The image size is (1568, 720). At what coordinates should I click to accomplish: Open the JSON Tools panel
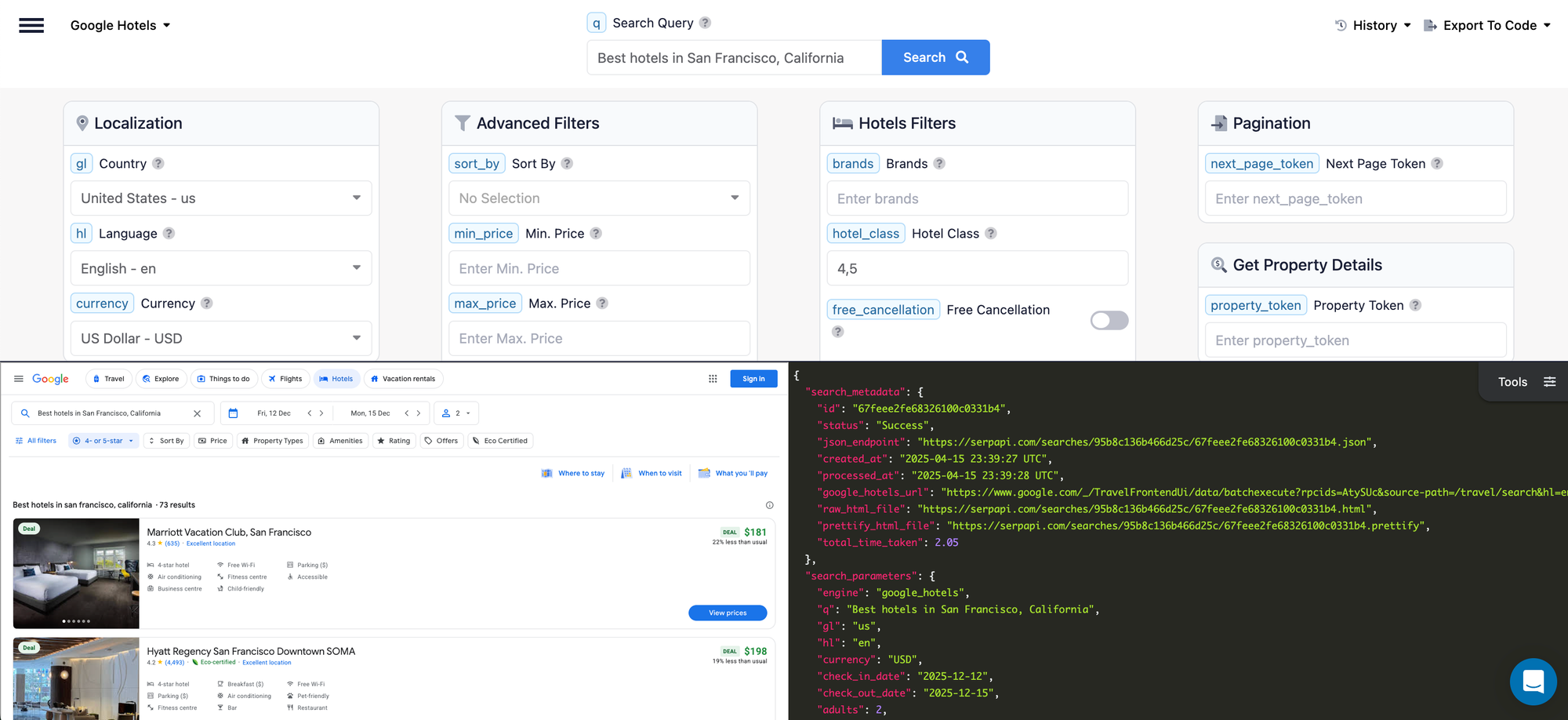pos(1526,382)
